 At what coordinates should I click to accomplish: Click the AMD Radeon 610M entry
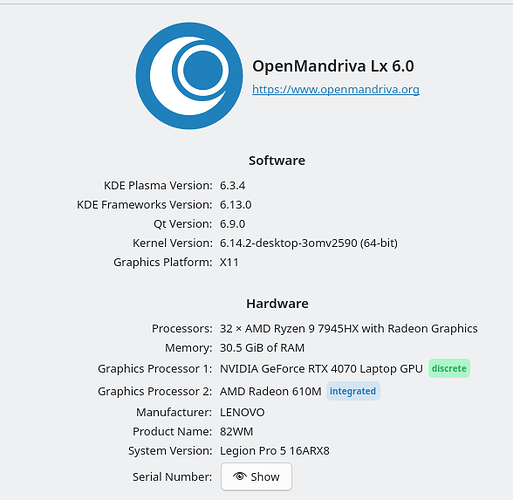click(x=270, y=391)
